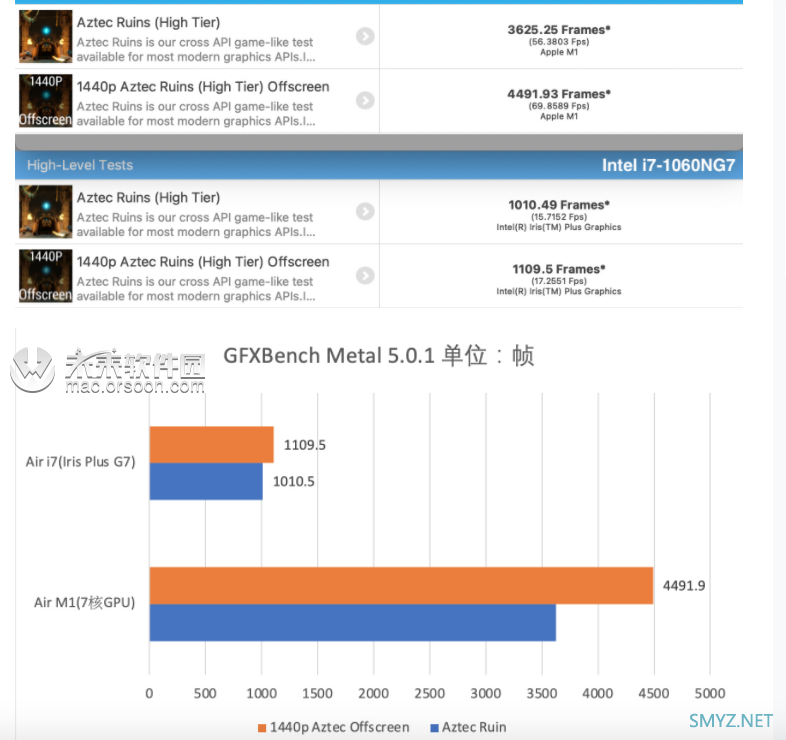This screenshot has width=786, height=740.
Task: Click Apple M1 Aztec Ruins (High Tier) thumbnail
Action: coord(46,37)
